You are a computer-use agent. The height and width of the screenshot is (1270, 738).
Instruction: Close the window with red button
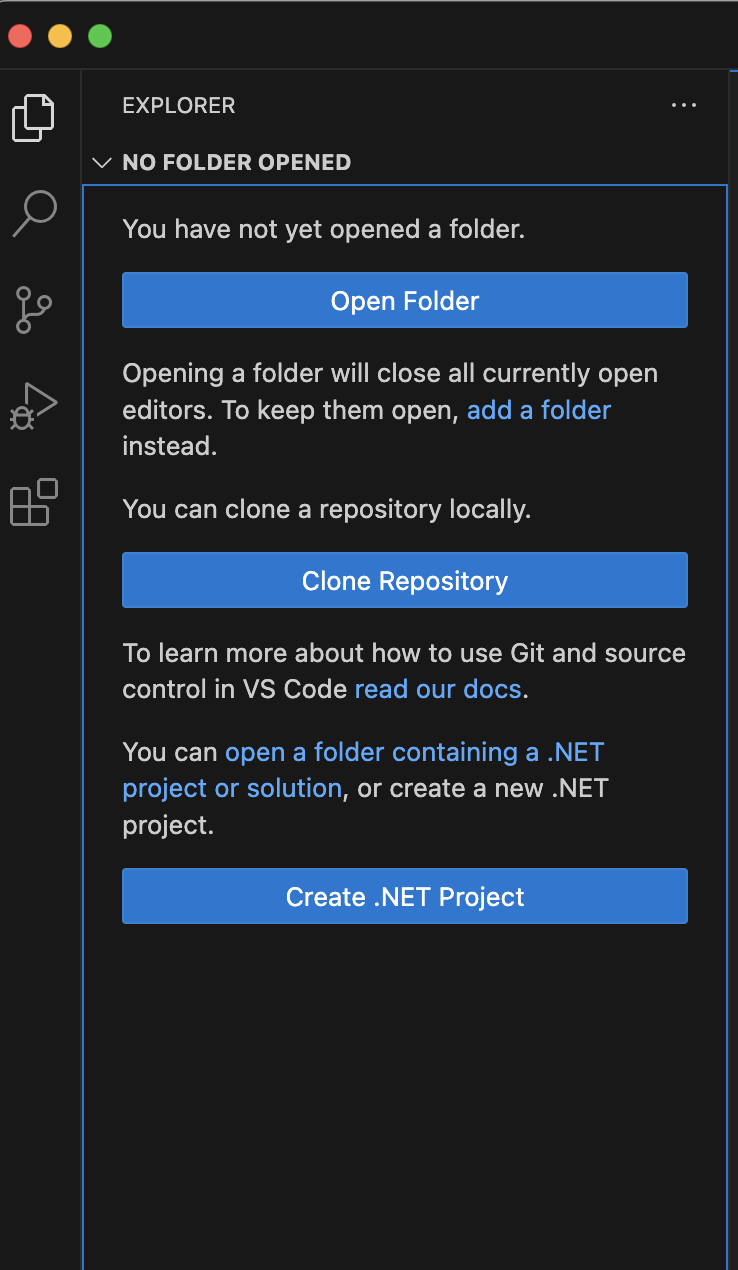(x=20, y=37)
